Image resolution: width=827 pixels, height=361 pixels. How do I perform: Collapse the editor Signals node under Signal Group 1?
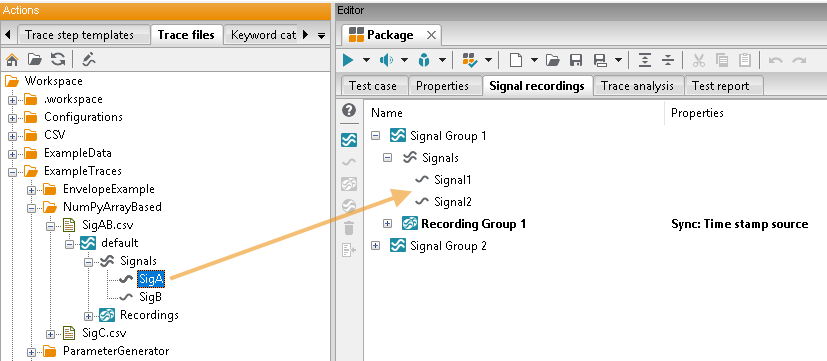(x=388, y=157)
